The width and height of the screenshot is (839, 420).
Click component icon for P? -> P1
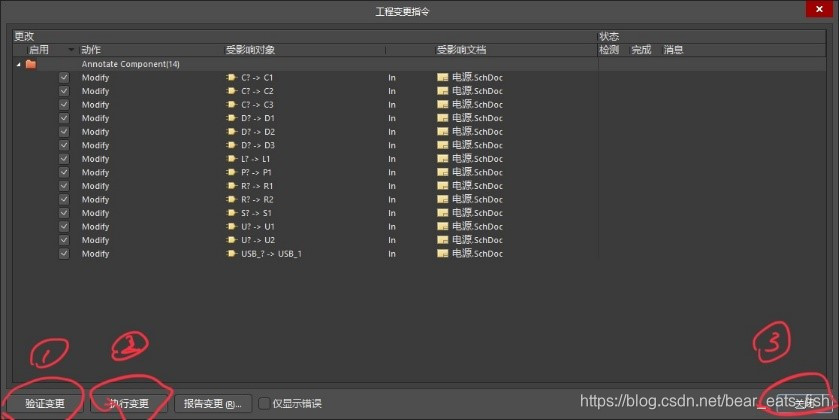[231, 172]
